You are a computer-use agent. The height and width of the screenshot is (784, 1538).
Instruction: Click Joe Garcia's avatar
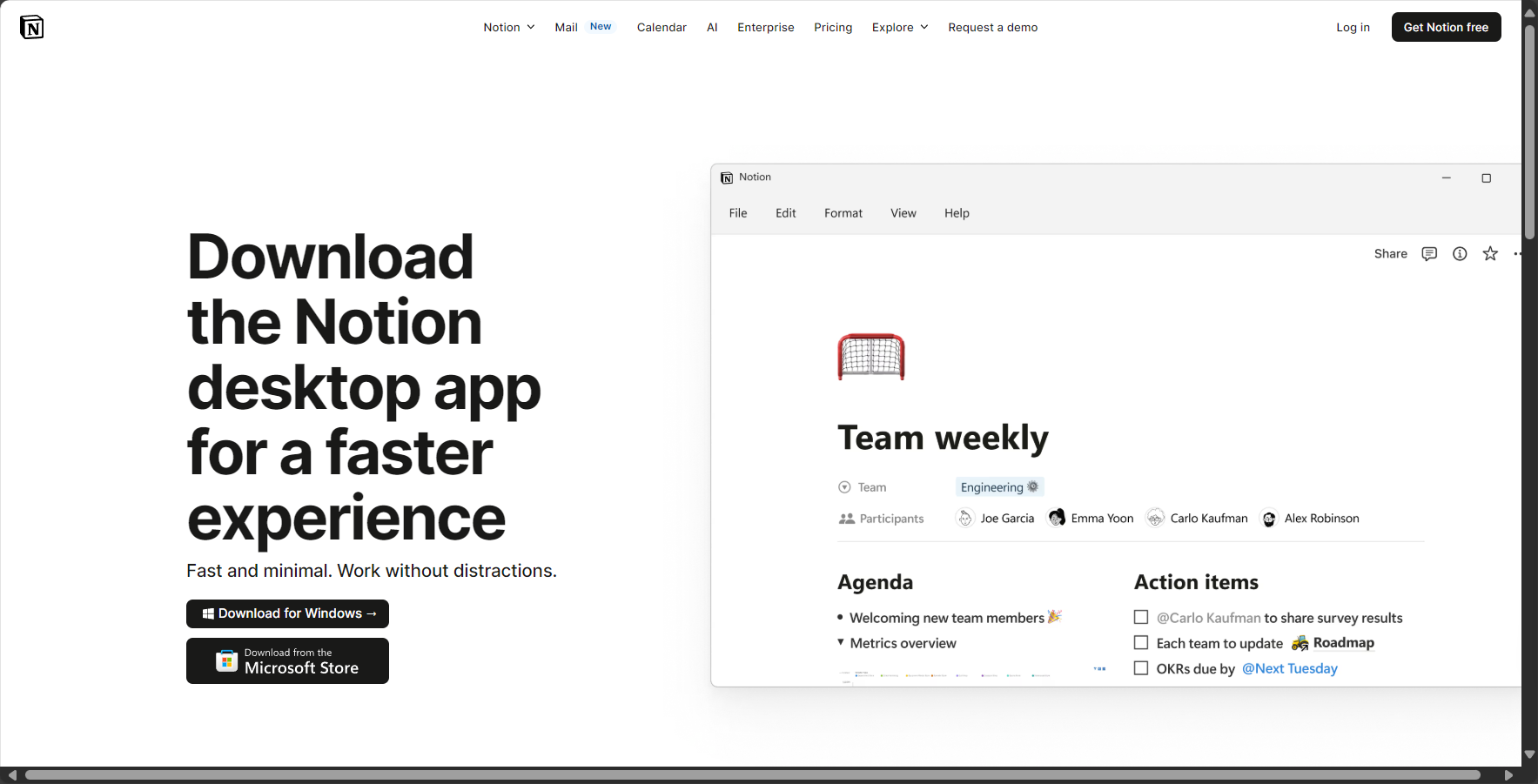[x=965, y=518]
